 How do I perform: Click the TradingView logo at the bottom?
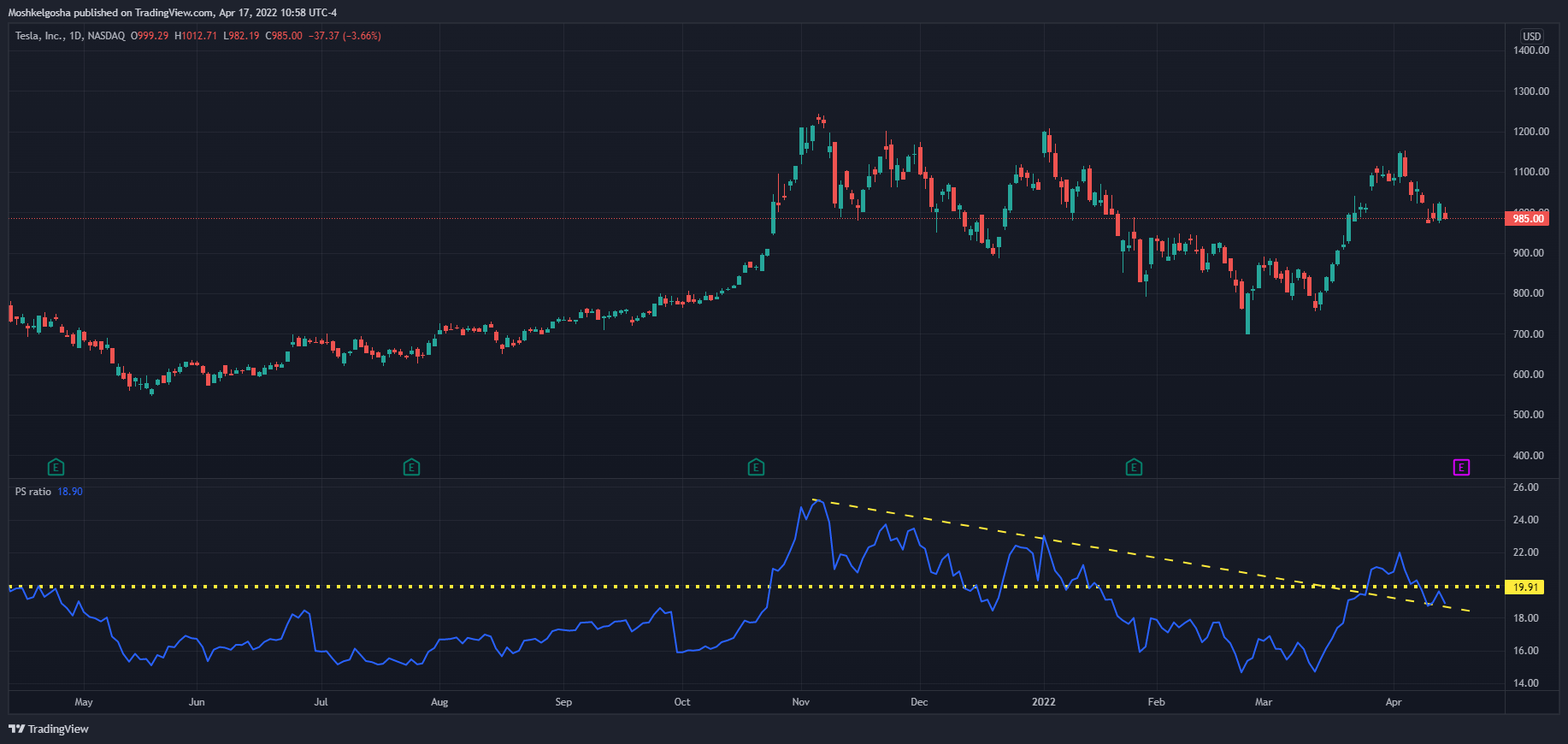point(49,729)
